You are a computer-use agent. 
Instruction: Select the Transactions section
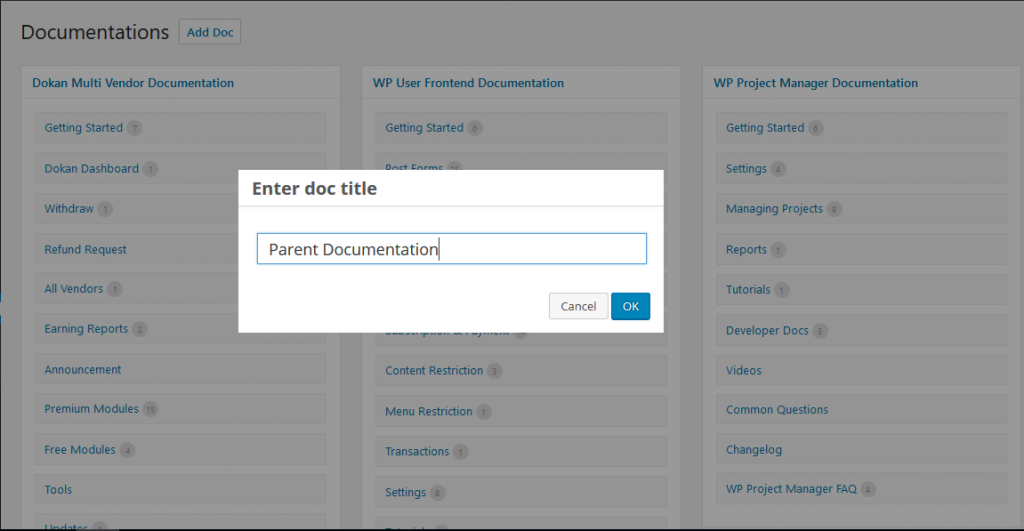click(417, 452)
